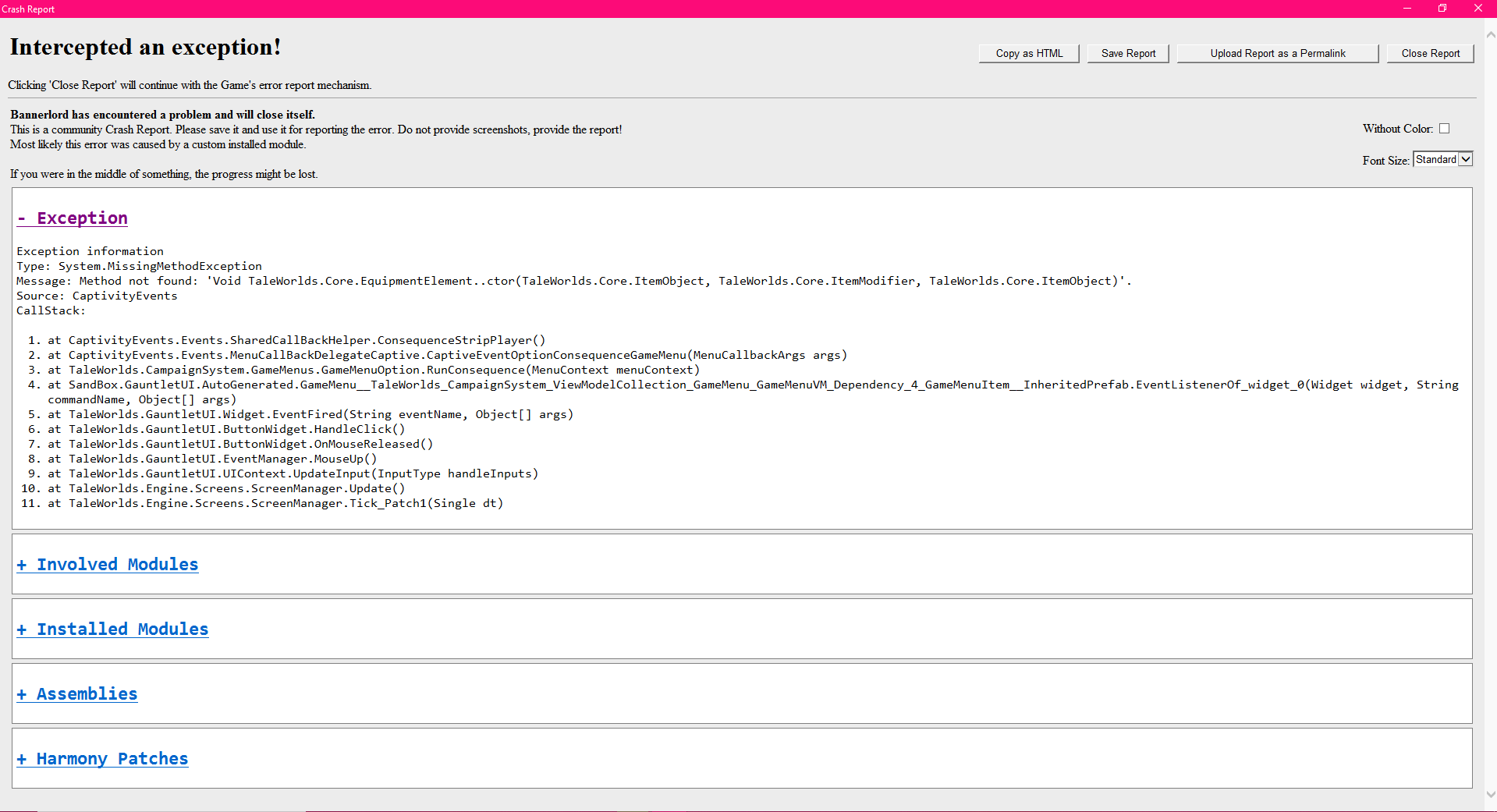Screen dimensions: 1497x812
Task: Enable the Without Color checkbox
Action: pos(1444,129)
